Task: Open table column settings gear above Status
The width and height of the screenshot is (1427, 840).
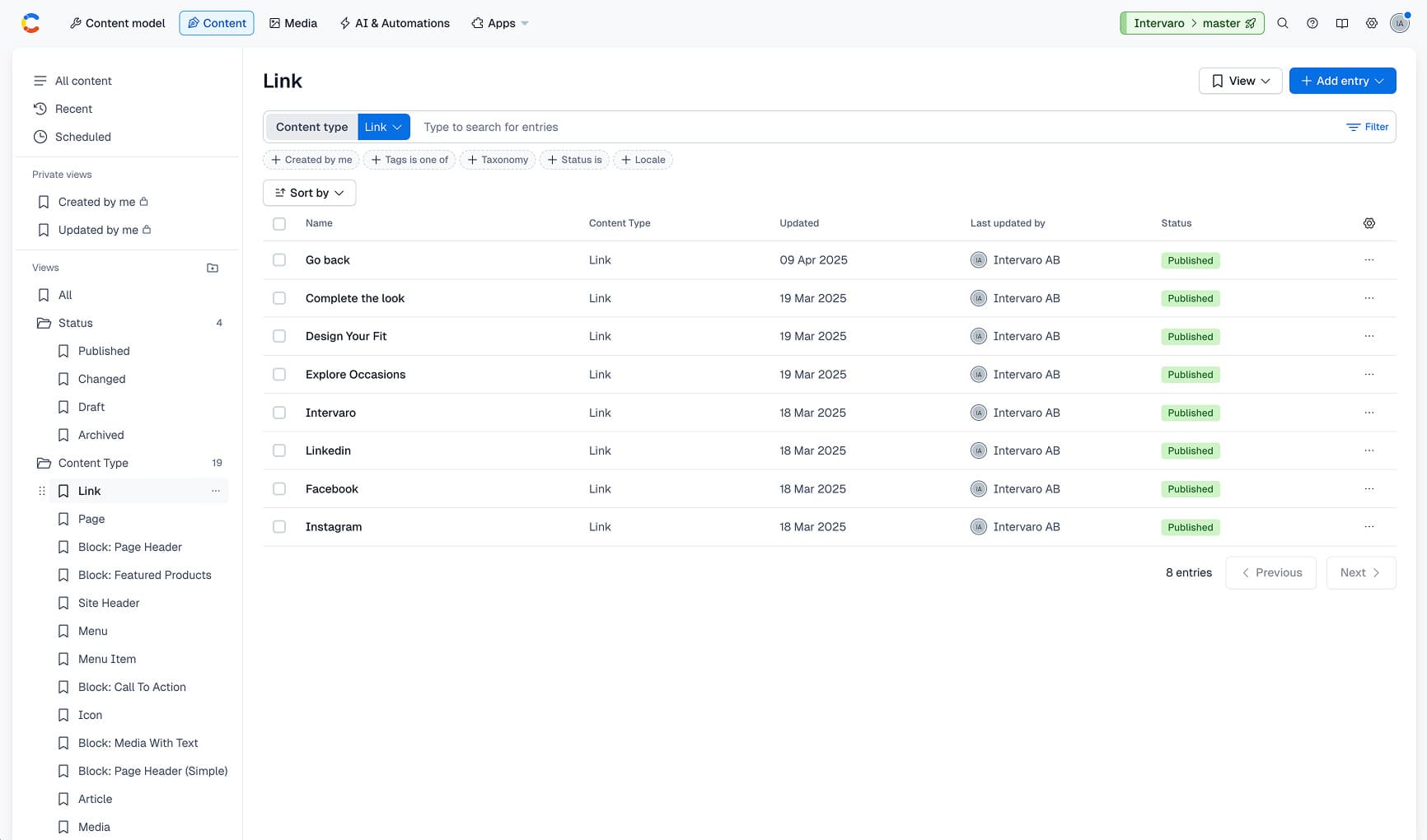Action: (1369, 222)
